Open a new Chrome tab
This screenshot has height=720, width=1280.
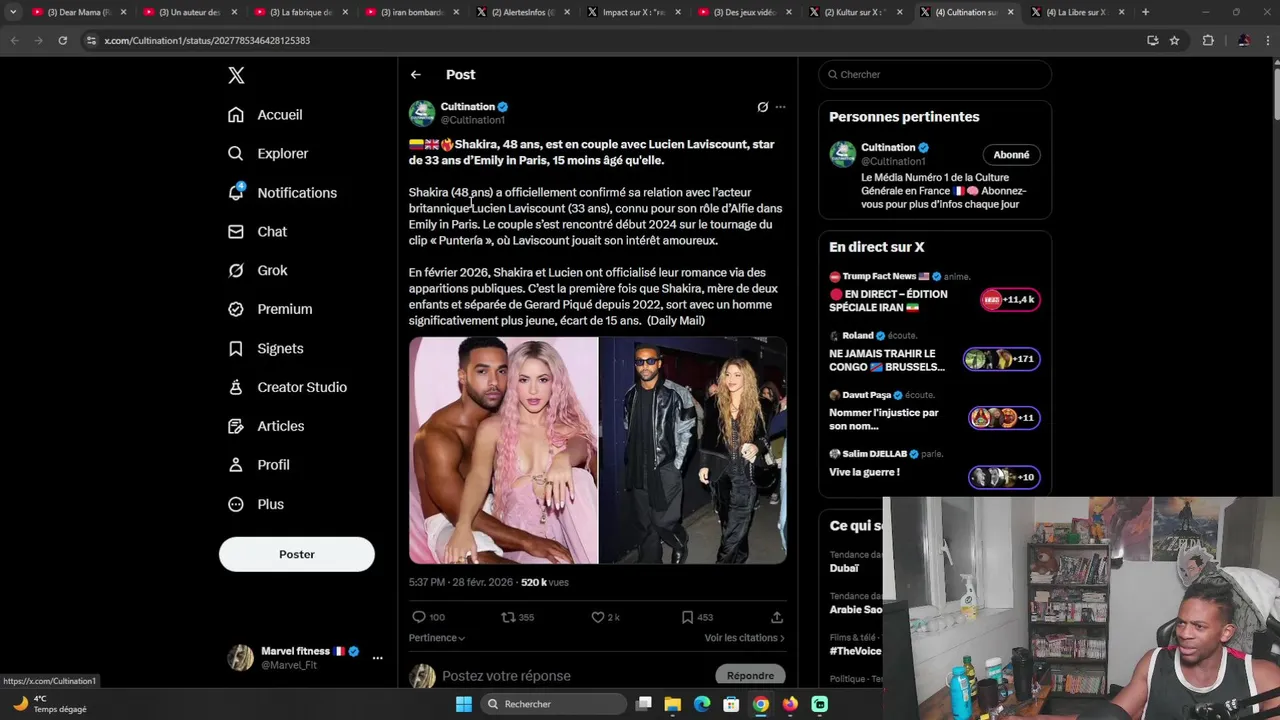click(1145, 12)
